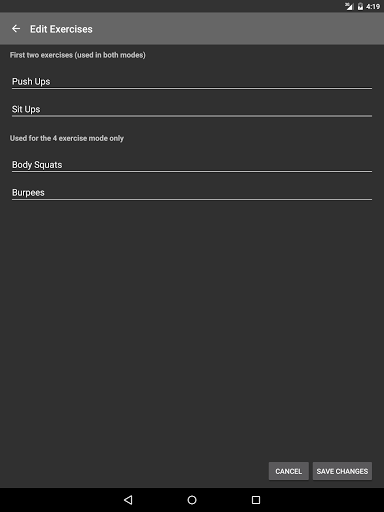This screenshot has height=512, width=384.
Task: Tap the 'First two exercises' section label
Action: click(78, 55)
